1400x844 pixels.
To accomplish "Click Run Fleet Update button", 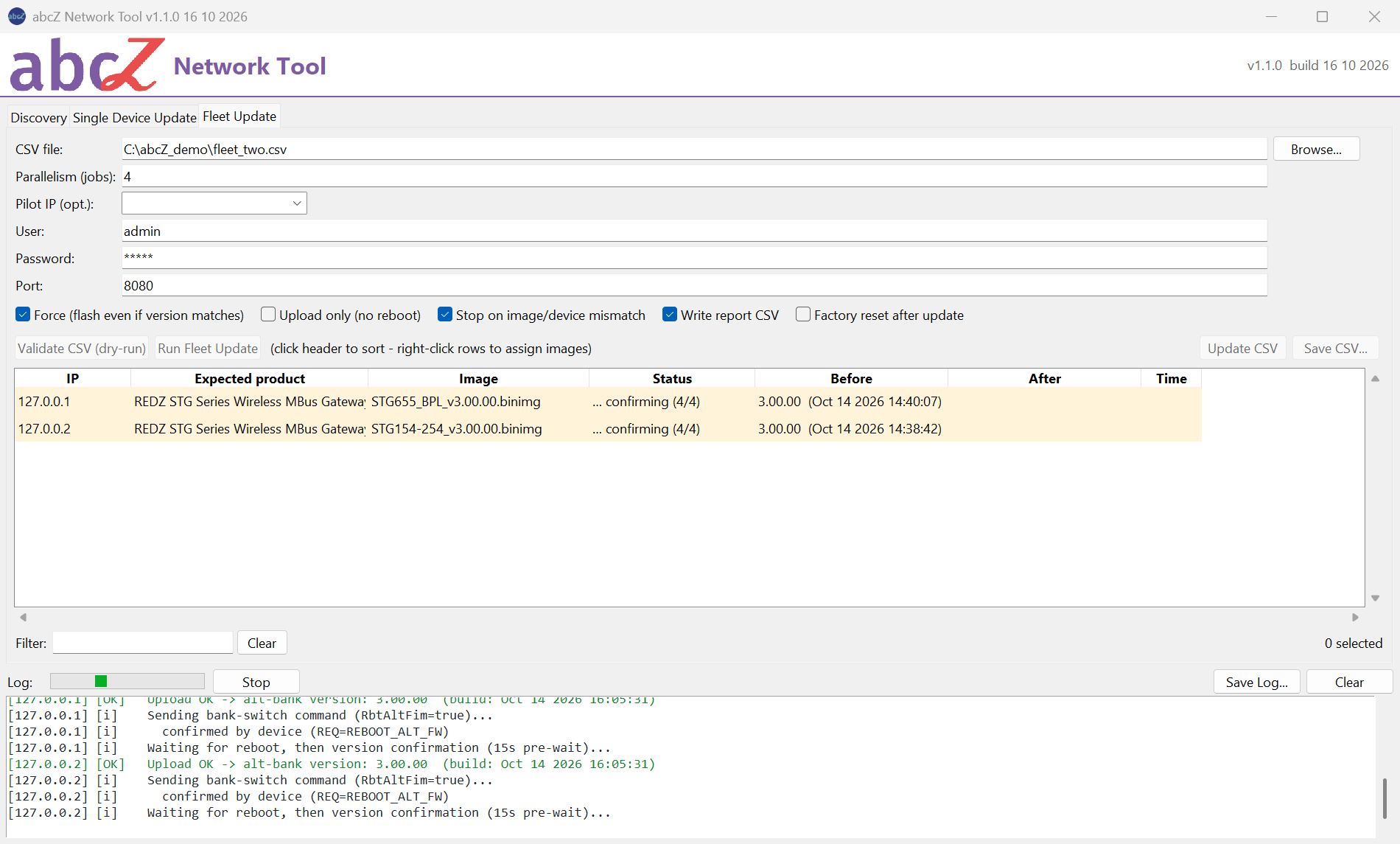I will point(208,348).
